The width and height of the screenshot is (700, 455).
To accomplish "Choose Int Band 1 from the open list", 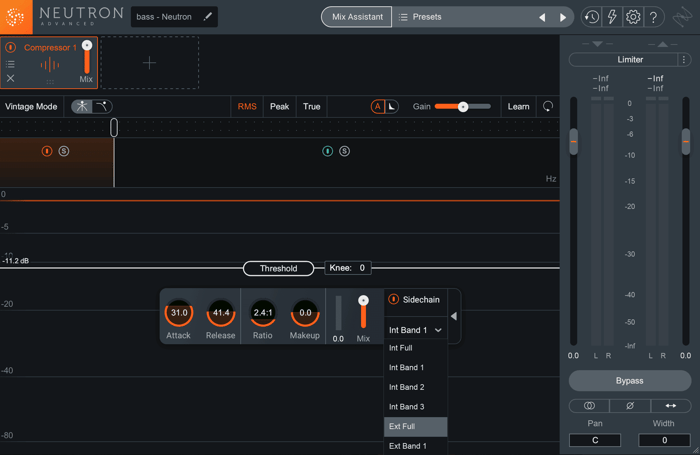I will point(416,367).
